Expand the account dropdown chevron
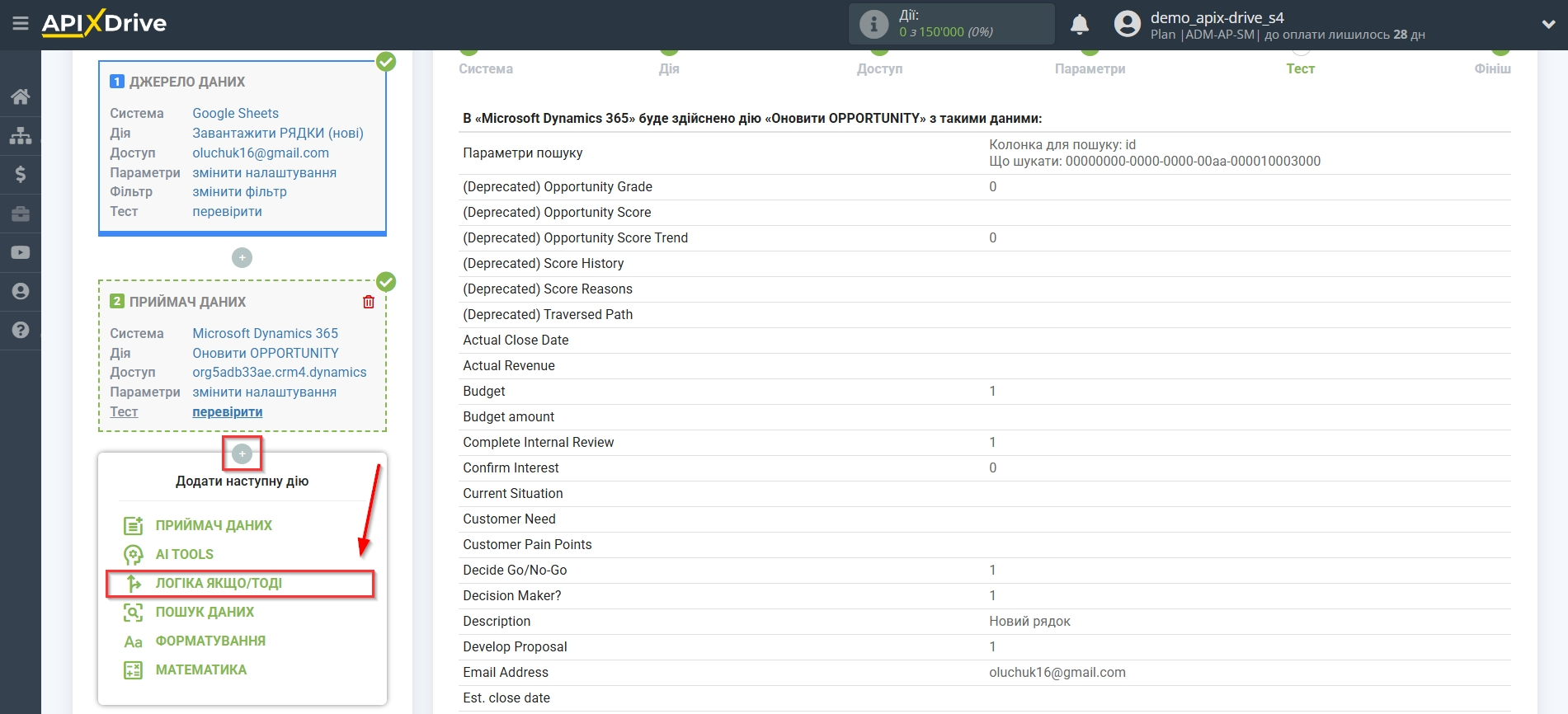1568x714 pixels. coord(1548,25)
